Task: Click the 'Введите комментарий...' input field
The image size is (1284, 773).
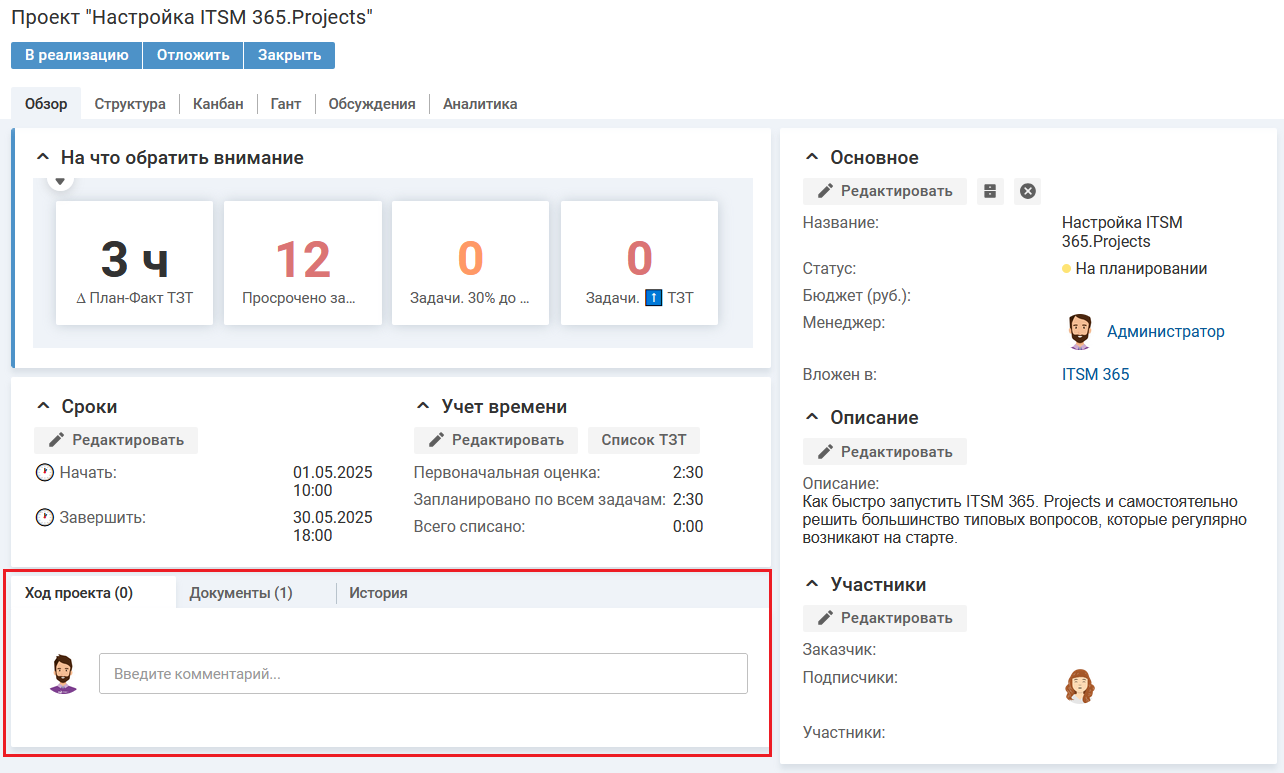Action: 423,674
